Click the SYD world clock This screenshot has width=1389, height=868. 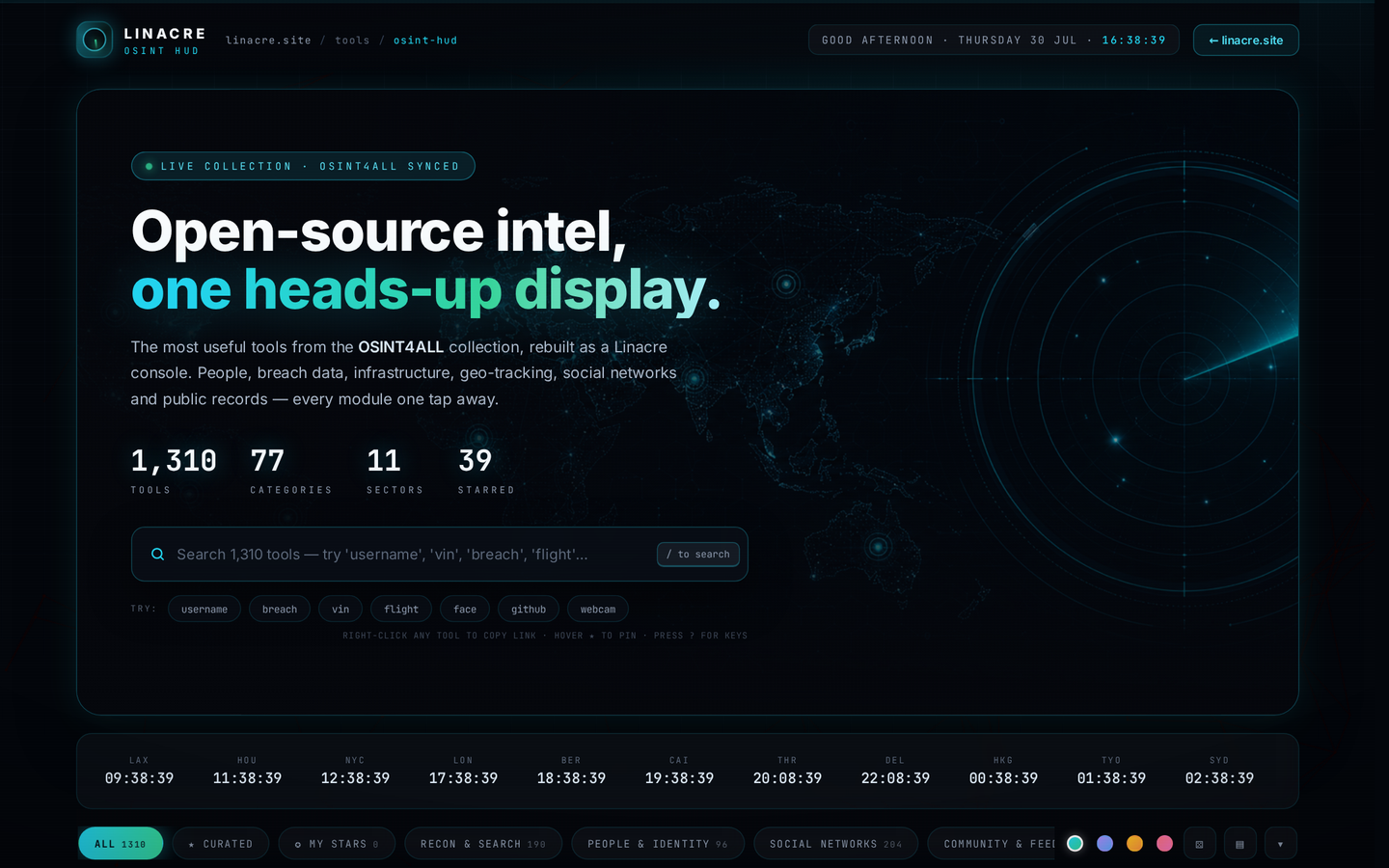[x=1219, y=772]
